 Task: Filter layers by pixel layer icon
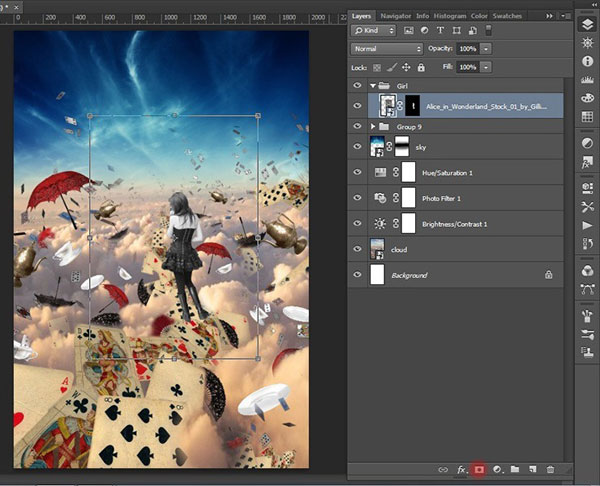pos(408,31)
